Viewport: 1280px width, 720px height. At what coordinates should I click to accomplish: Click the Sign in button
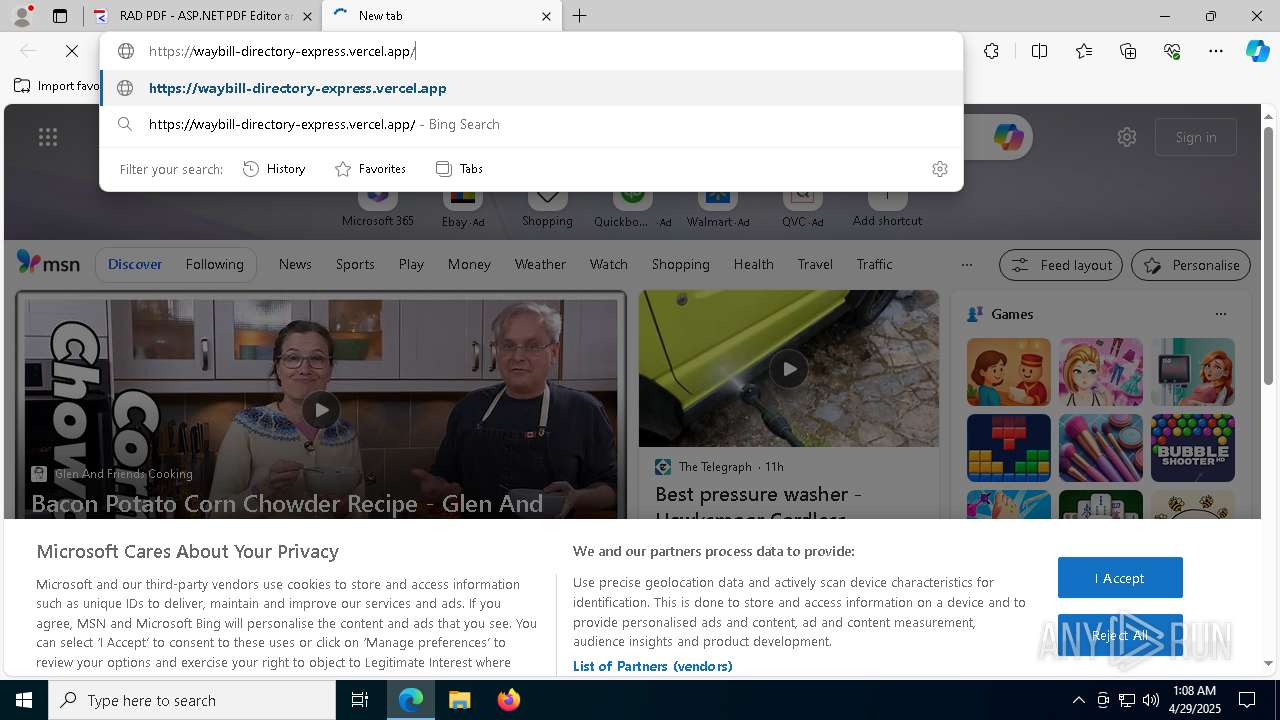pos(1196,137)
